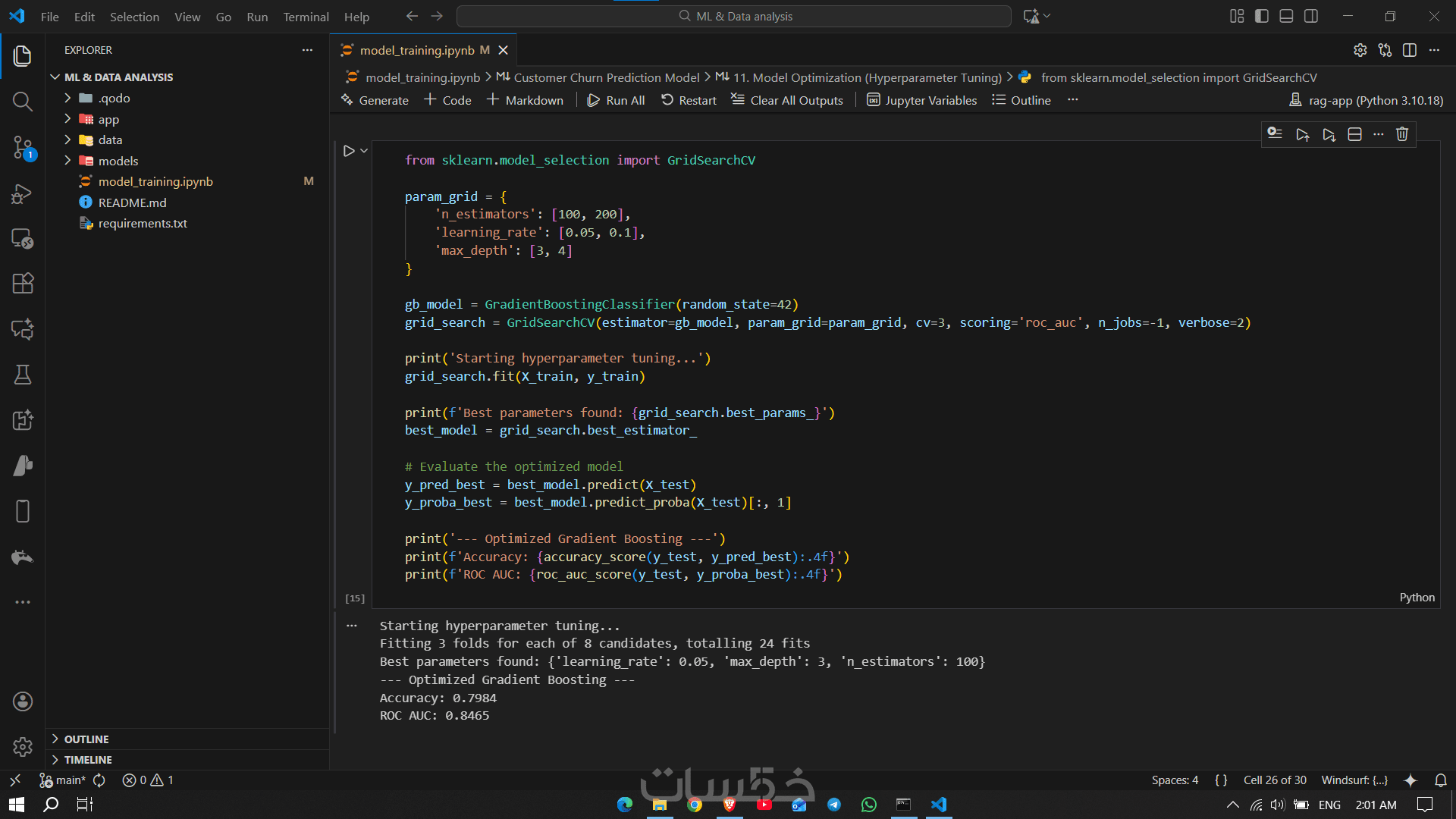Viewport: 1456px width, 819px height.
Task: Split the cell using toolbar icon
Action: [1354, 134]
